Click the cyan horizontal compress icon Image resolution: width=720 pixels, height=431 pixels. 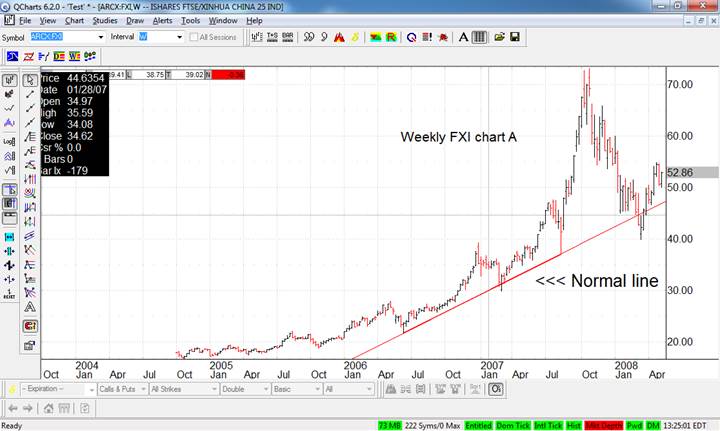click(x=9, y=237)
